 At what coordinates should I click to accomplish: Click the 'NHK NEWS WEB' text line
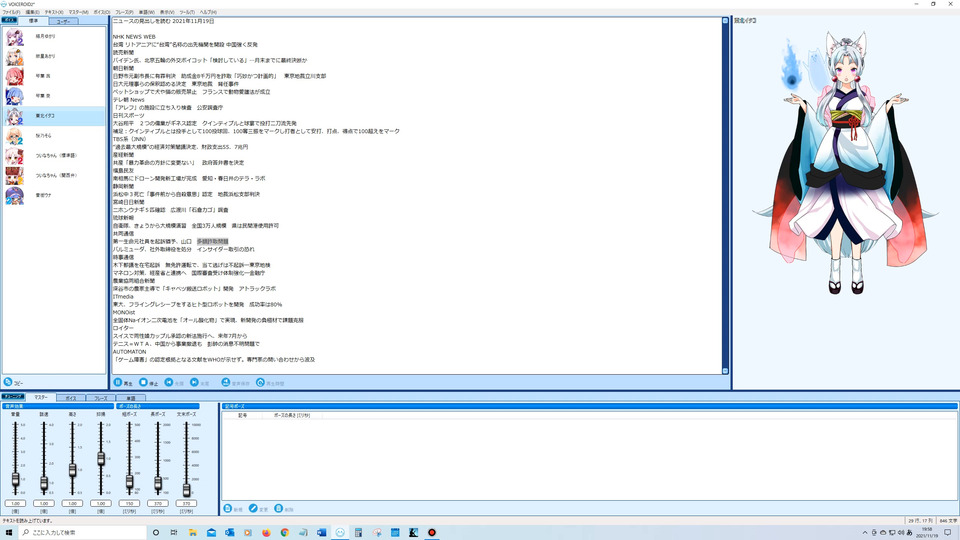pos(134,37)
